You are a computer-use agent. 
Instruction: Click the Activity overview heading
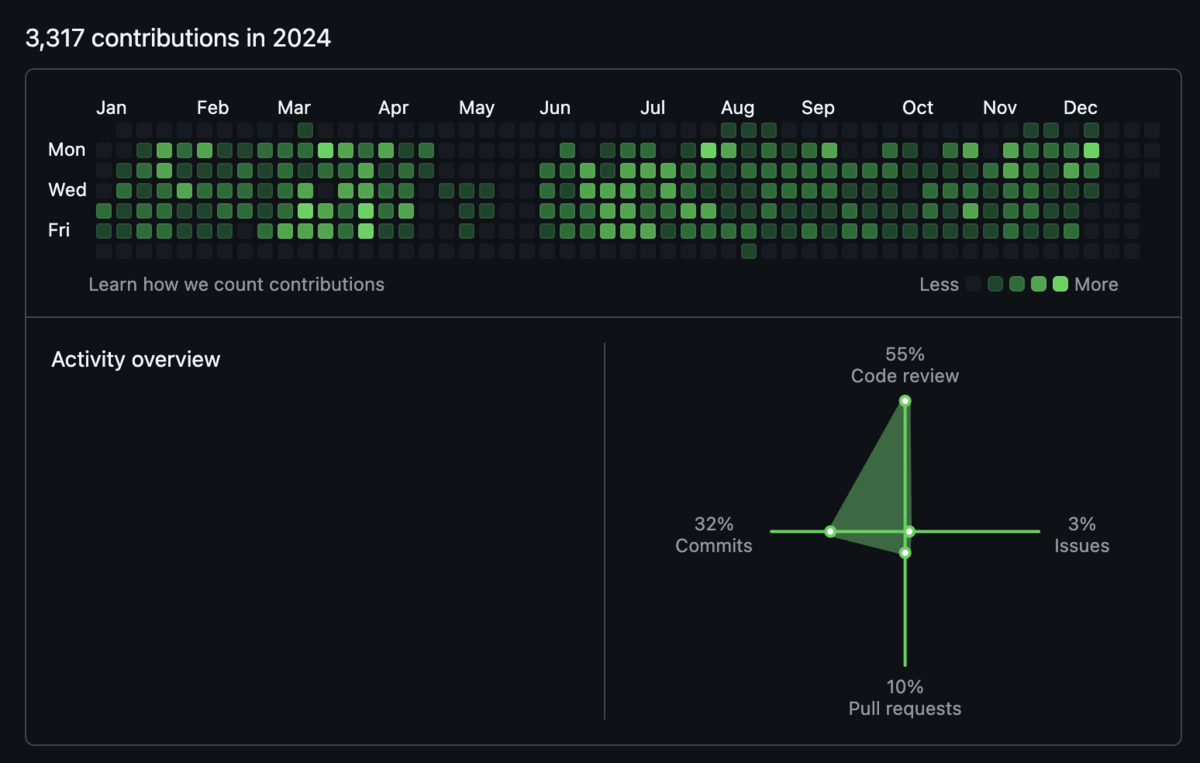(136, 359)
